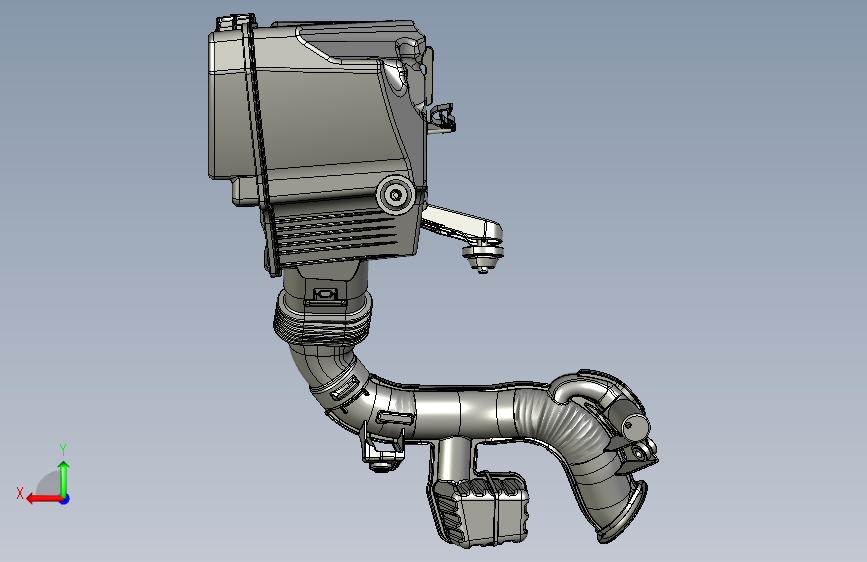Select the flared outlet flange at hose end

point(624,514)
